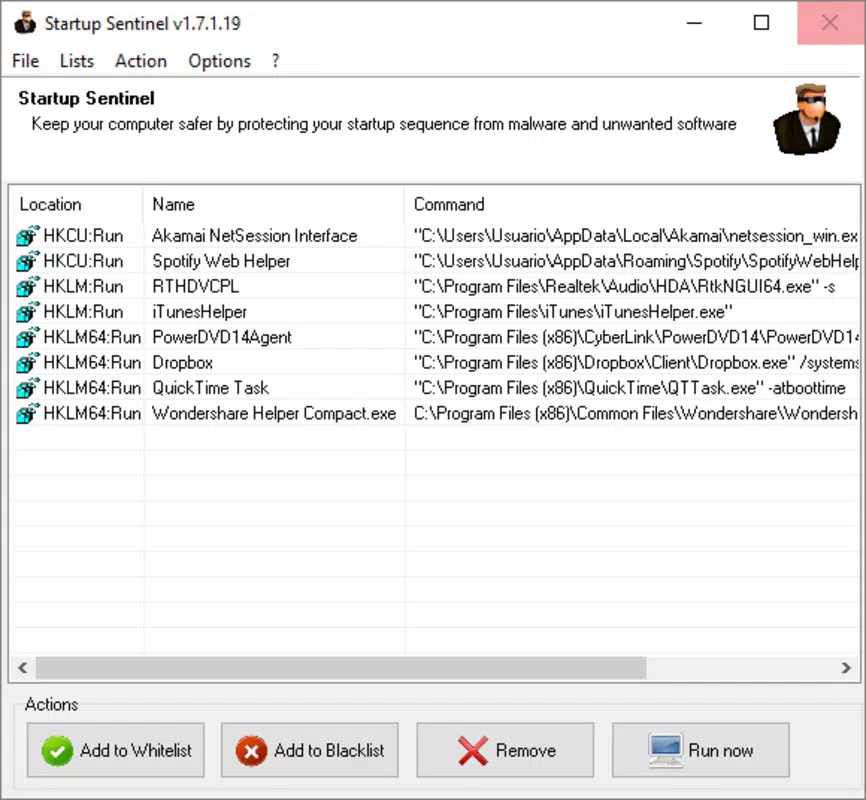Screen dimensions: 866x800
Task: Sort by the Command column header
Action: [632, 204]
